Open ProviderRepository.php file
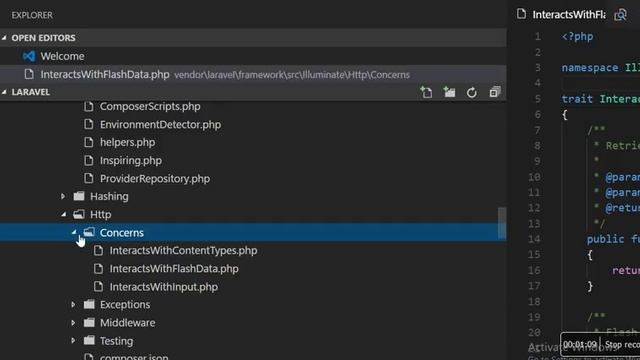Viewport: 640px width, 360px height. (155, 178)
